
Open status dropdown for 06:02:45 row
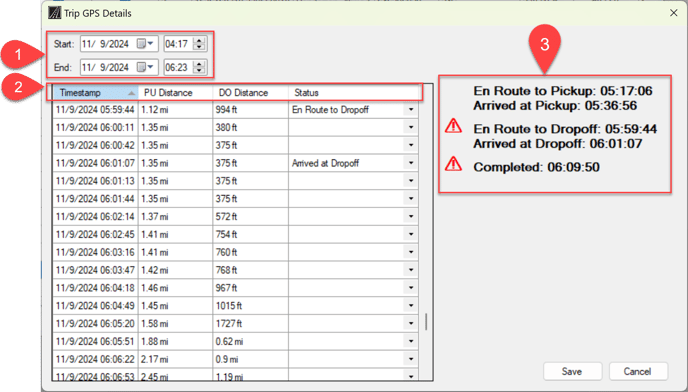click(x=411, y=234)
